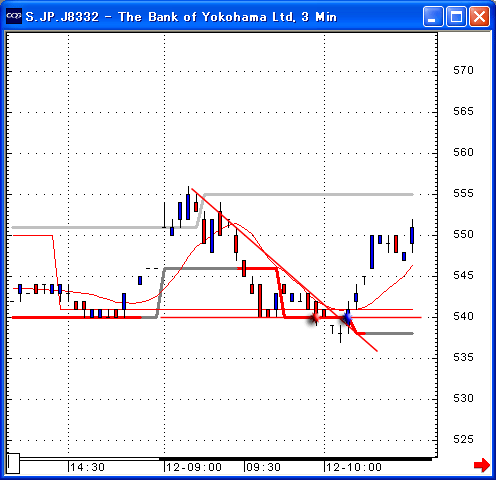
Task: Click the red arrow at bottom right
Action: pyautogui.click(x=482, y=465)
